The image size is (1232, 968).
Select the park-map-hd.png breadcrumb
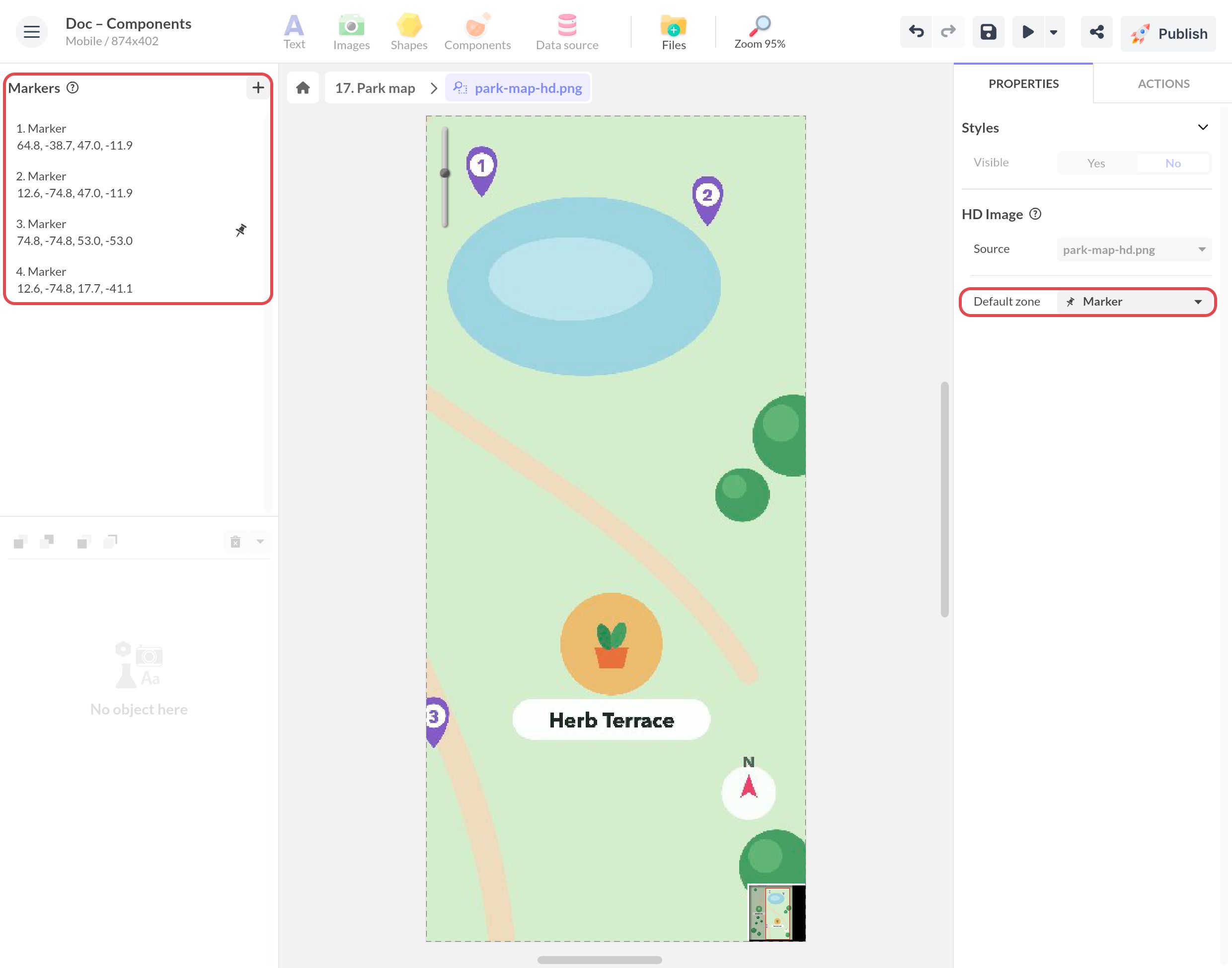(x=518, y=88)
